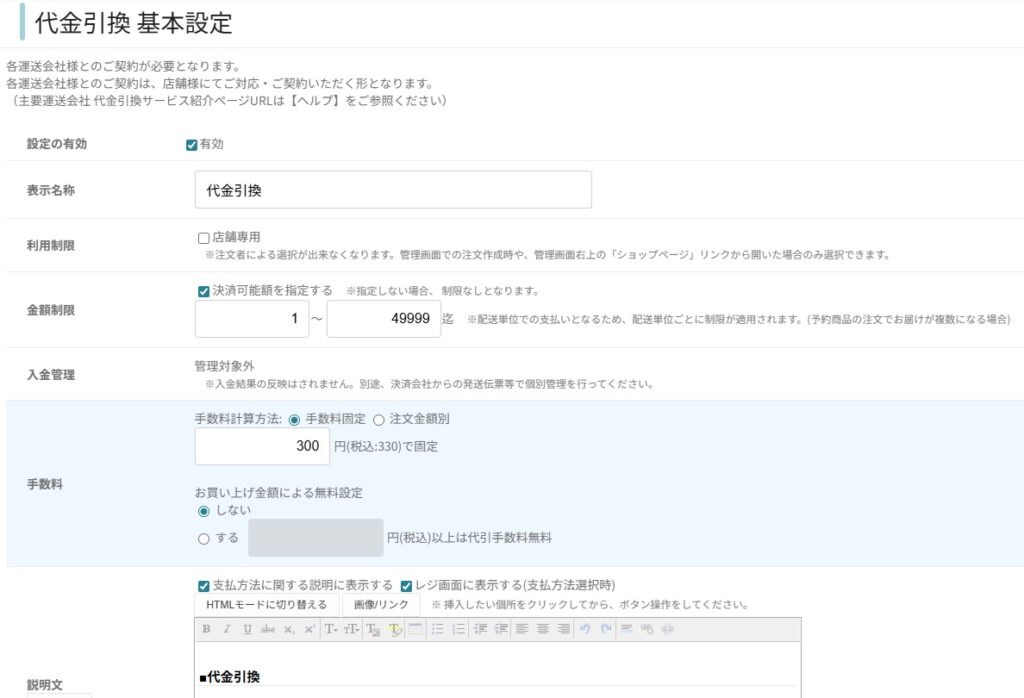Click the strikethrough icon in the editor

pos(268,629)
